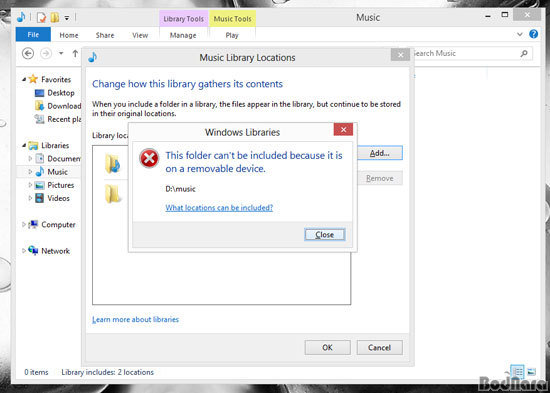Click the Music Tools contextual header
This screenshot has height=393, width=550.
(232, 19)
